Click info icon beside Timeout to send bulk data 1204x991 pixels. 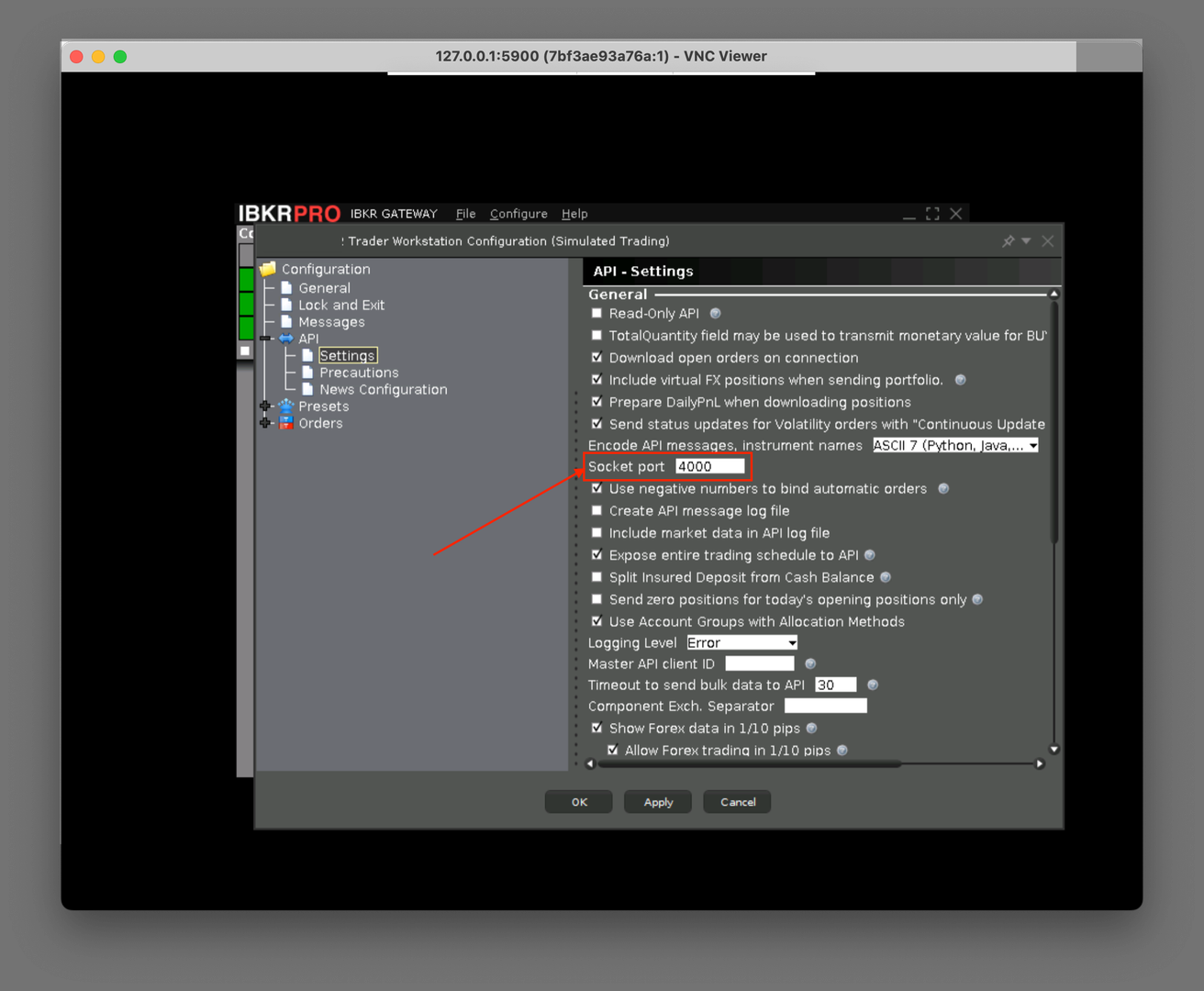coord(873,685)
